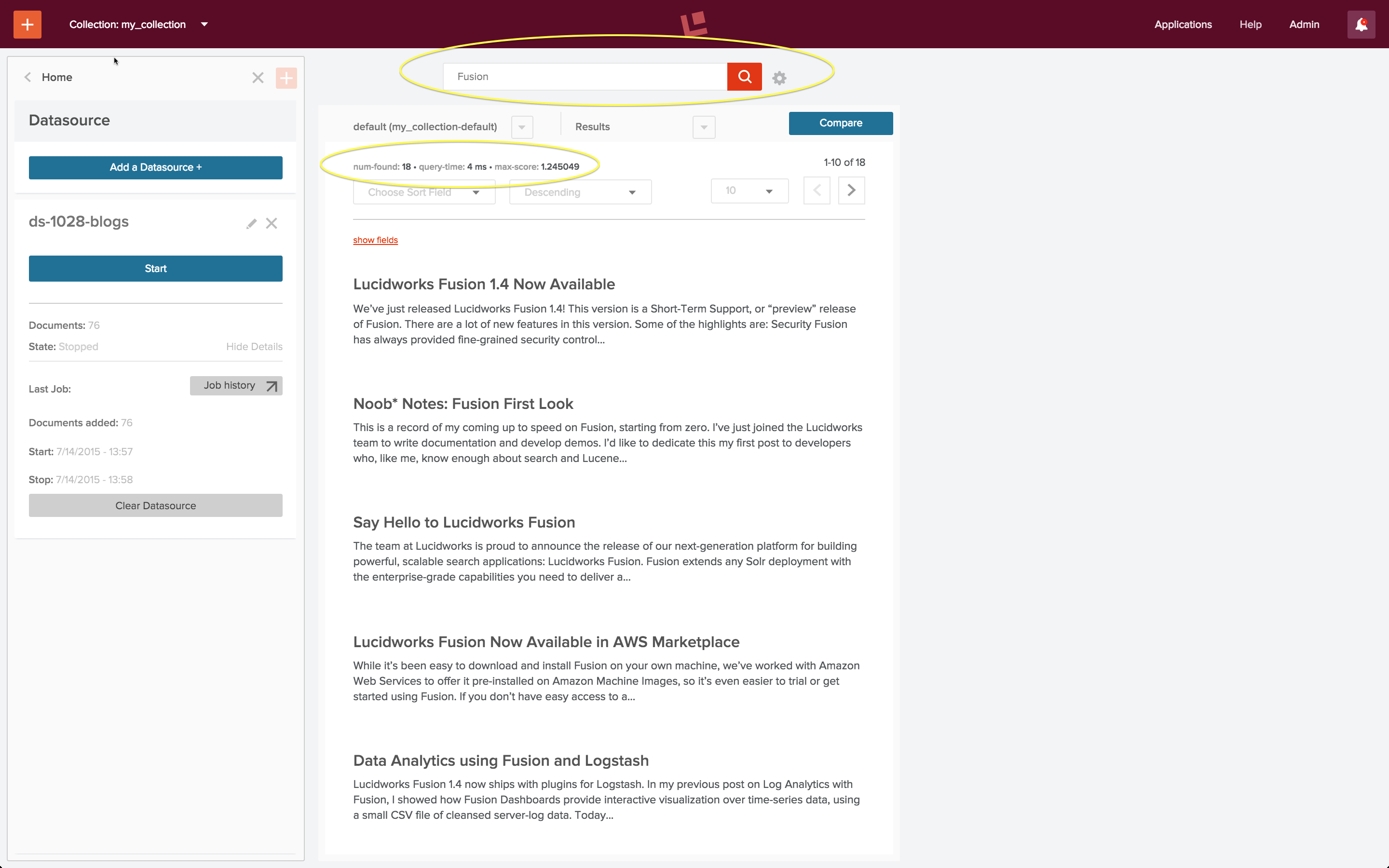
Task: Click the Applications icon in top navigation
Action: [x=1183, y=24]
